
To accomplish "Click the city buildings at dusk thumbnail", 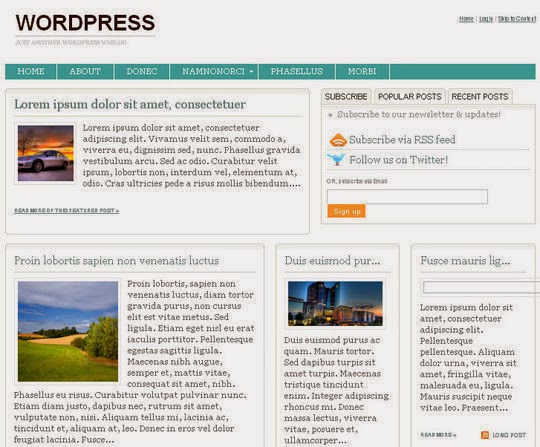I will click(335, 303).
